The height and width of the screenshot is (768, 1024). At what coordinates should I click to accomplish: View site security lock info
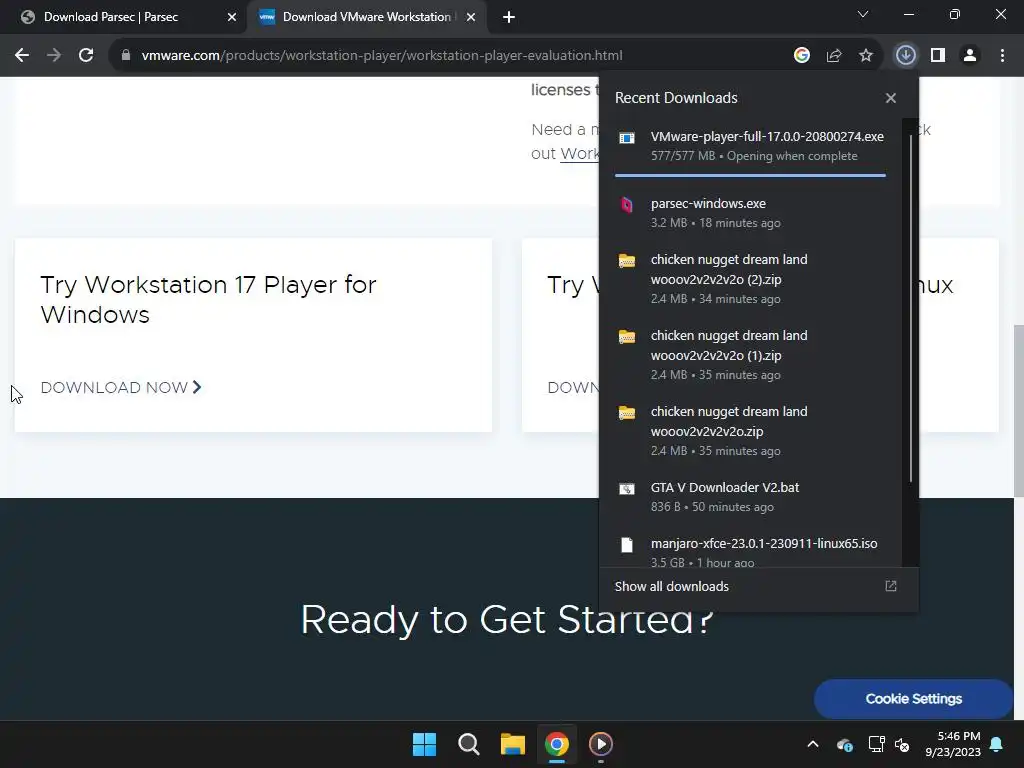click(125, 56)
